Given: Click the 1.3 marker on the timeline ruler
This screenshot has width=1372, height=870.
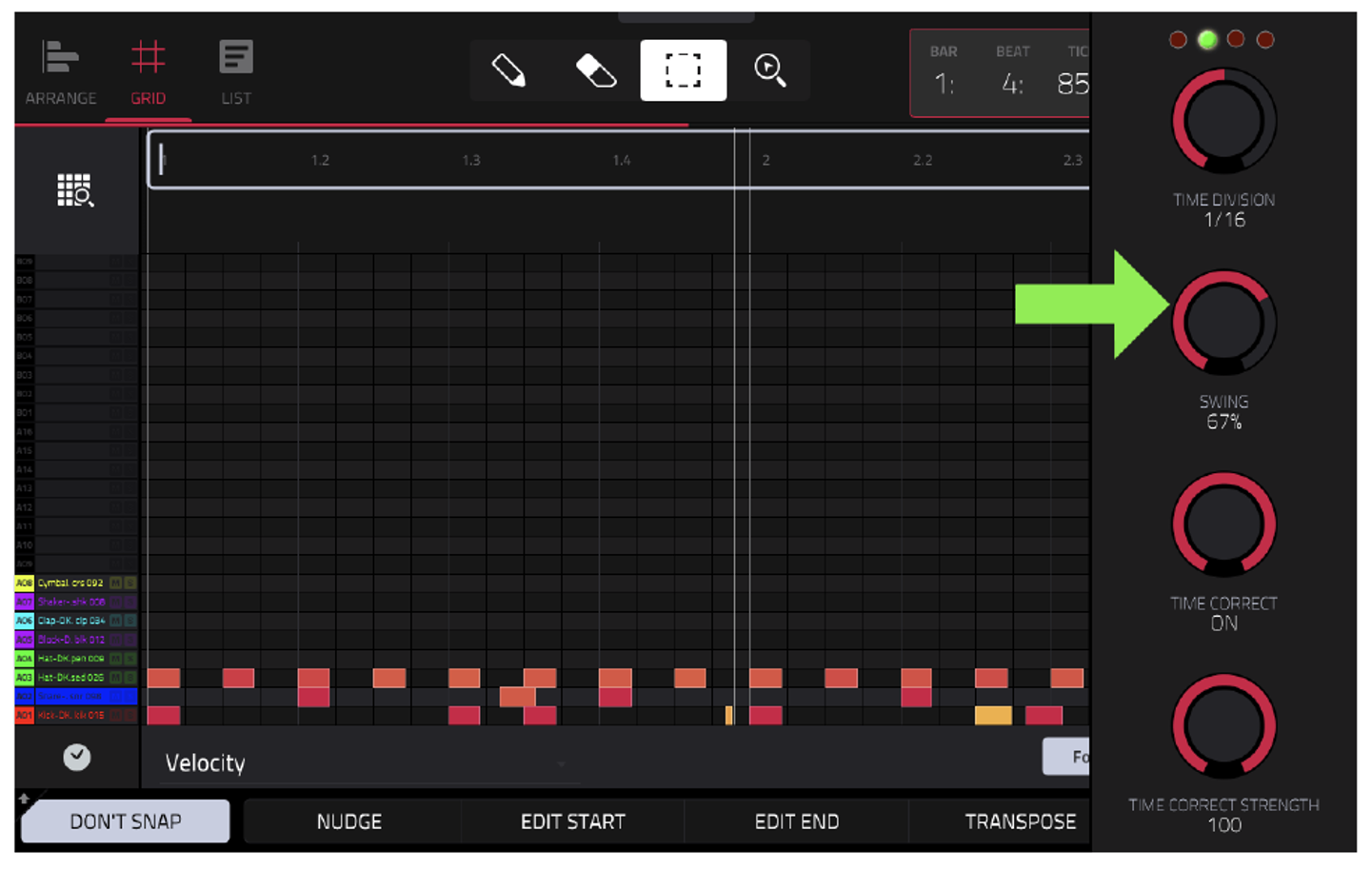Looking at the screenshot, I should (x=471, y=160).
